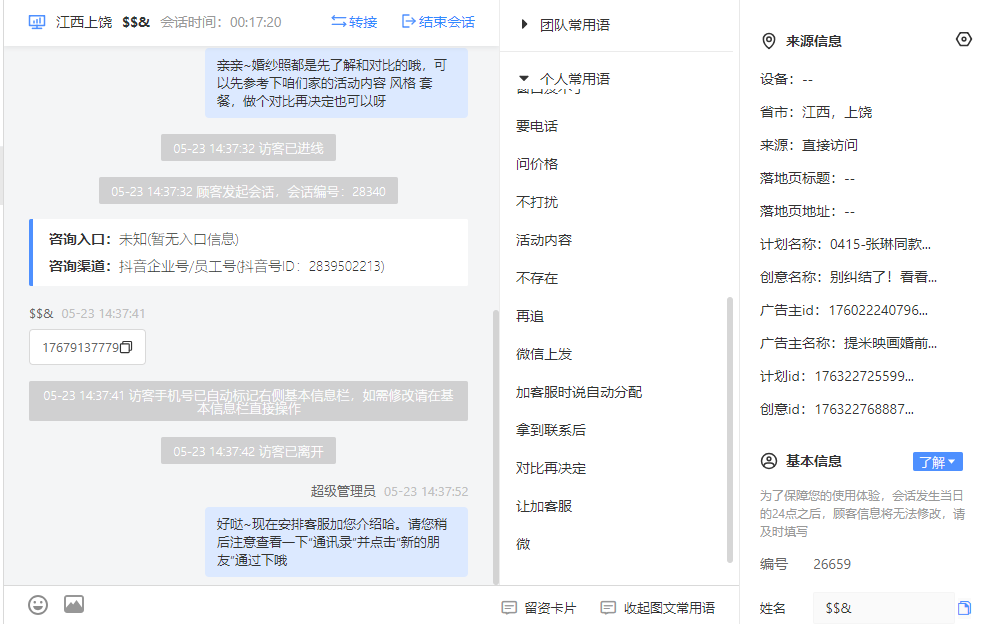Screen dimensions: 988x624
Task: Select the 要电话 quick phrase
Action: click(537, 126)
